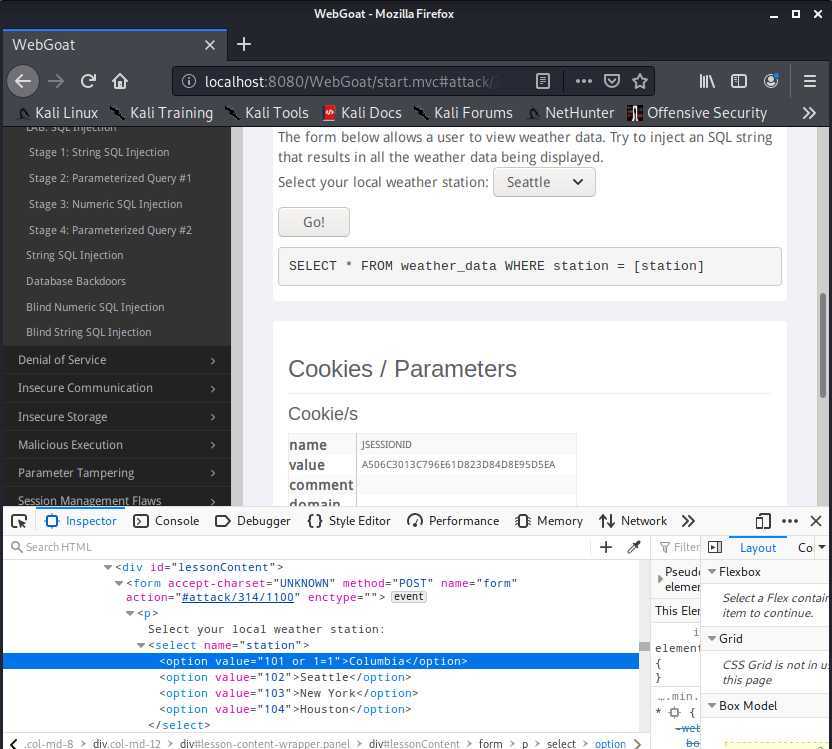Viewport: 832px width, 749px height.
Task: Pick an element from the page icon
Action: point(19,521)
